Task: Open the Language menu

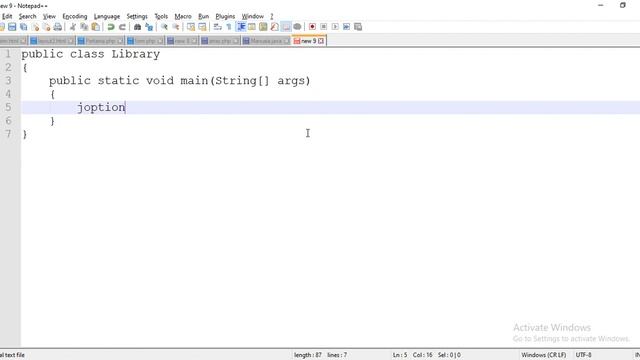Action: click(x=107, y=16)
